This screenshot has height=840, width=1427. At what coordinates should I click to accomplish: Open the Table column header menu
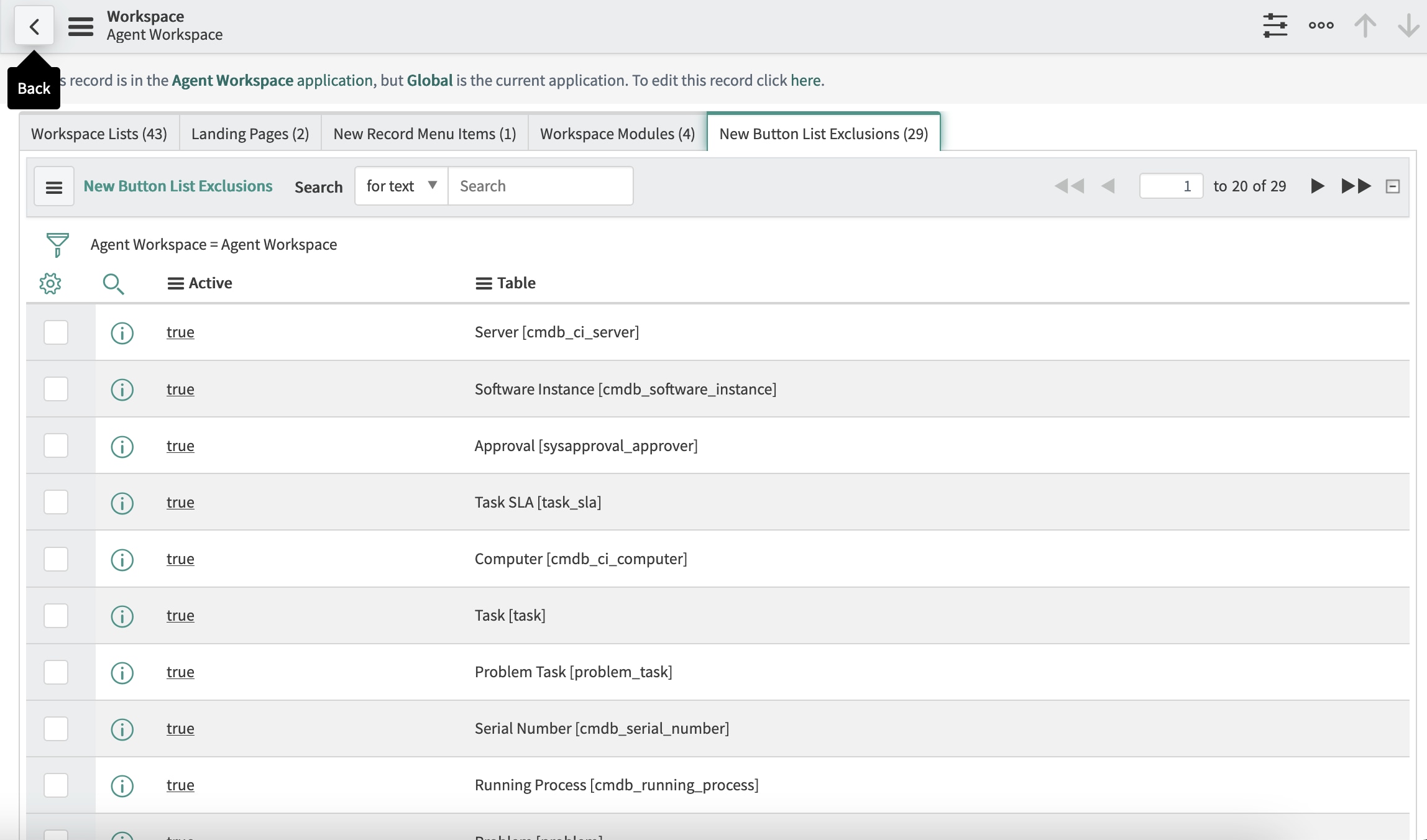click(x=483, y=283)
